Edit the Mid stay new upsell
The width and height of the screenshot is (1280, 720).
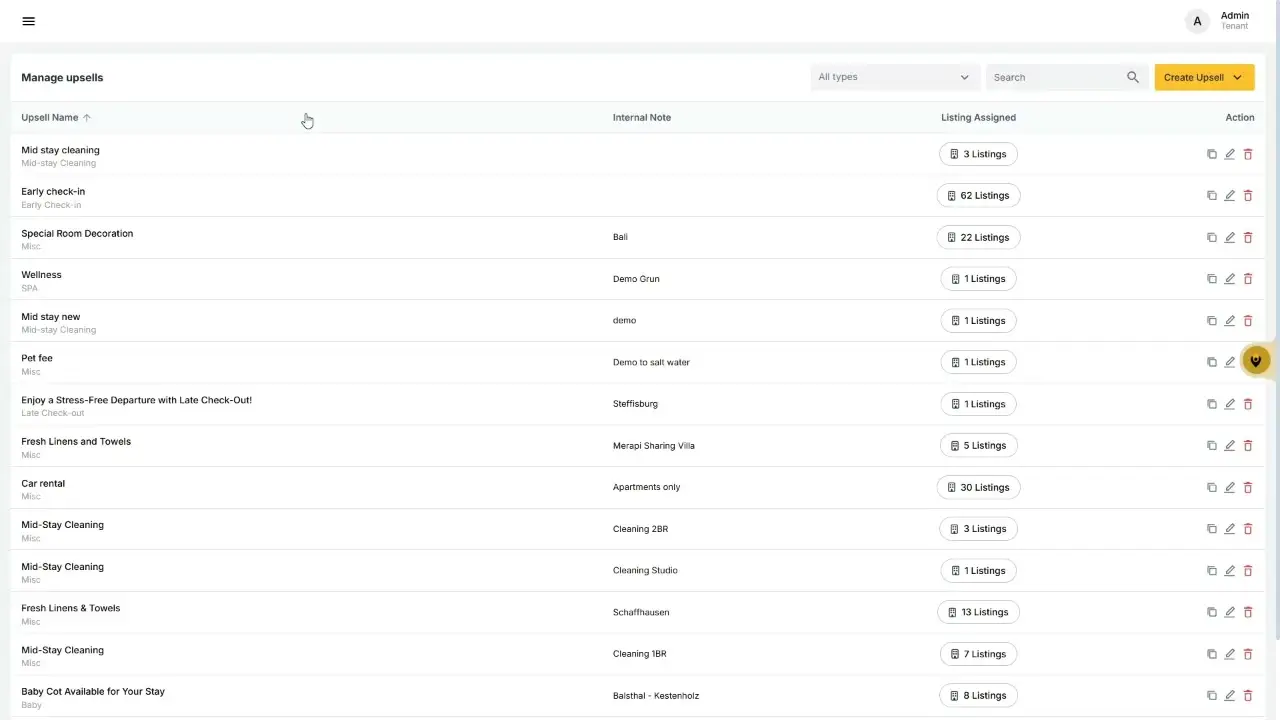(x=1230, y=321)
